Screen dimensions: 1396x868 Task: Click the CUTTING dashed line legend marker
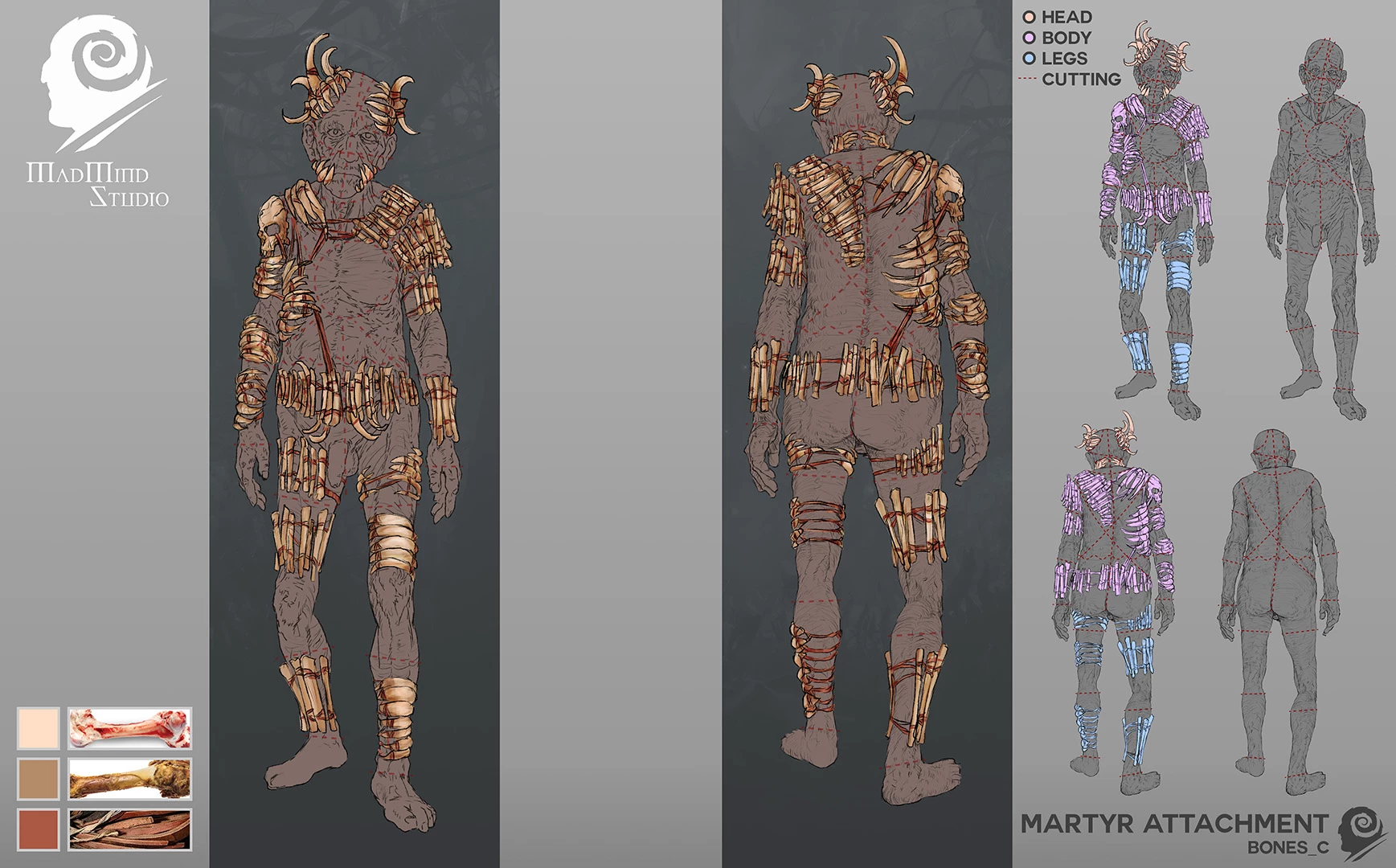click(x=1028, y=80)
